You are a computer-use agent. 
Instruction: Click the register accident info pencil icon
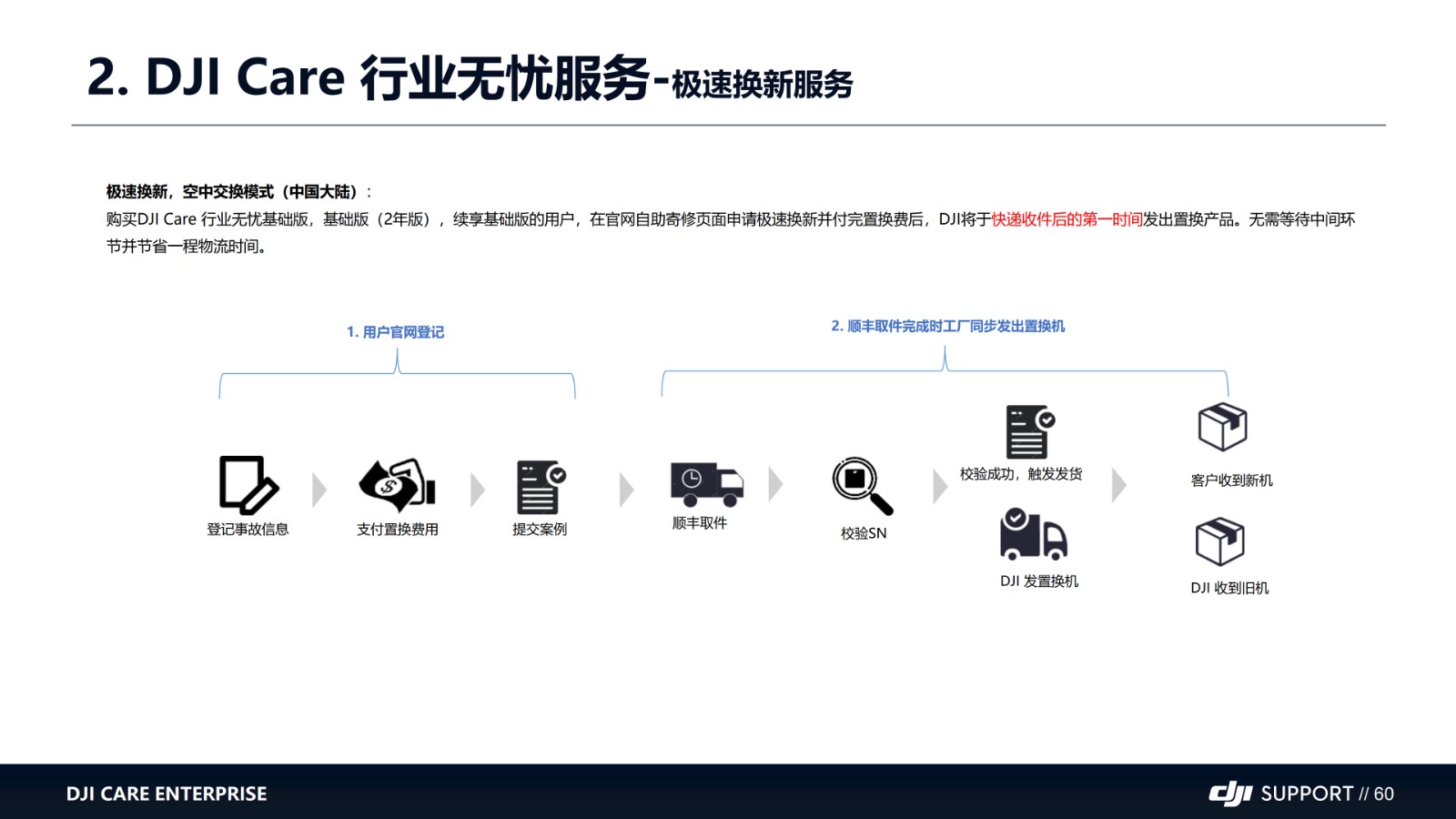click(248, 486)
